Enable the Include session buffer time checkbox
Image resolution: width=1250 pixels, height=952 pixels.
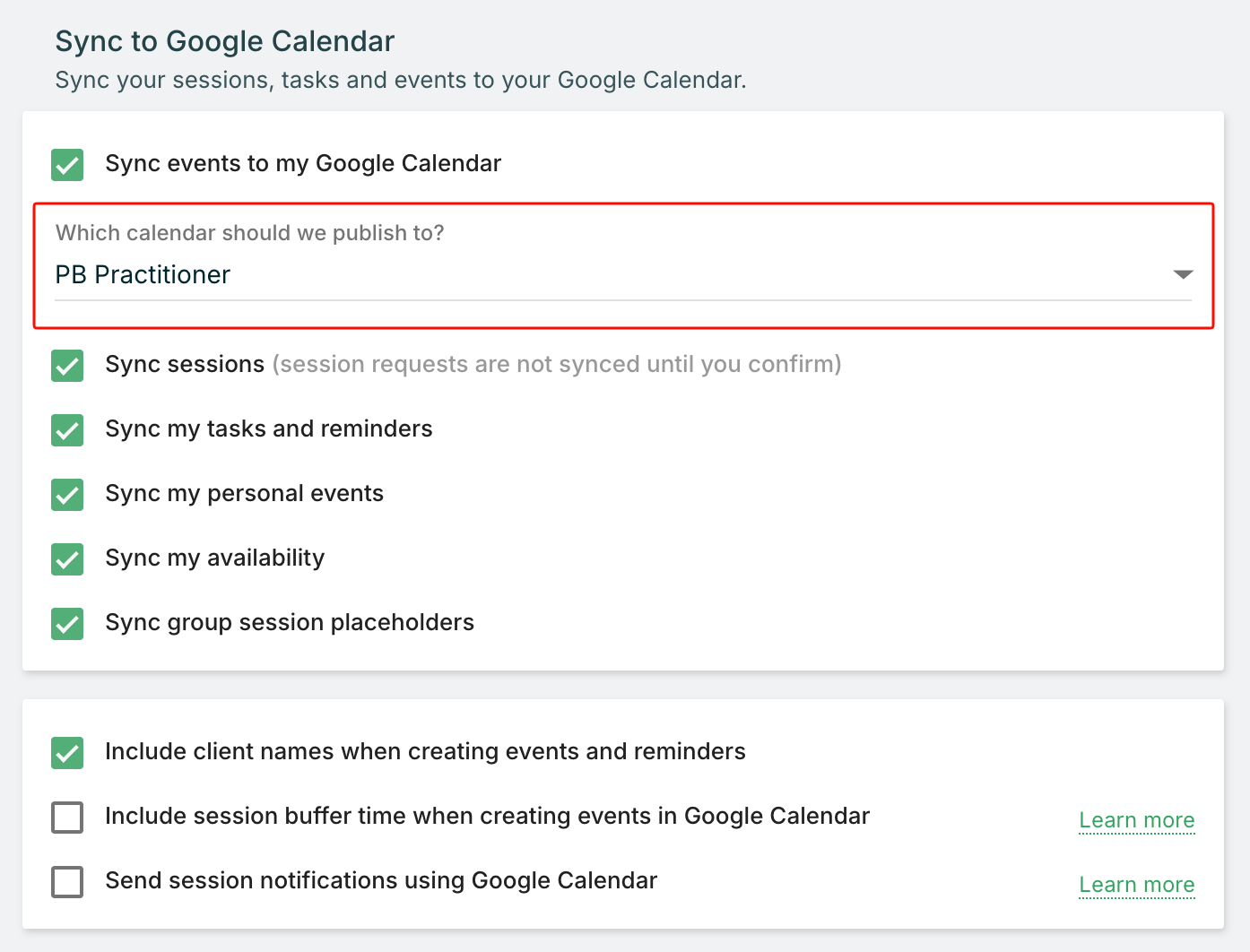[67, 818]
